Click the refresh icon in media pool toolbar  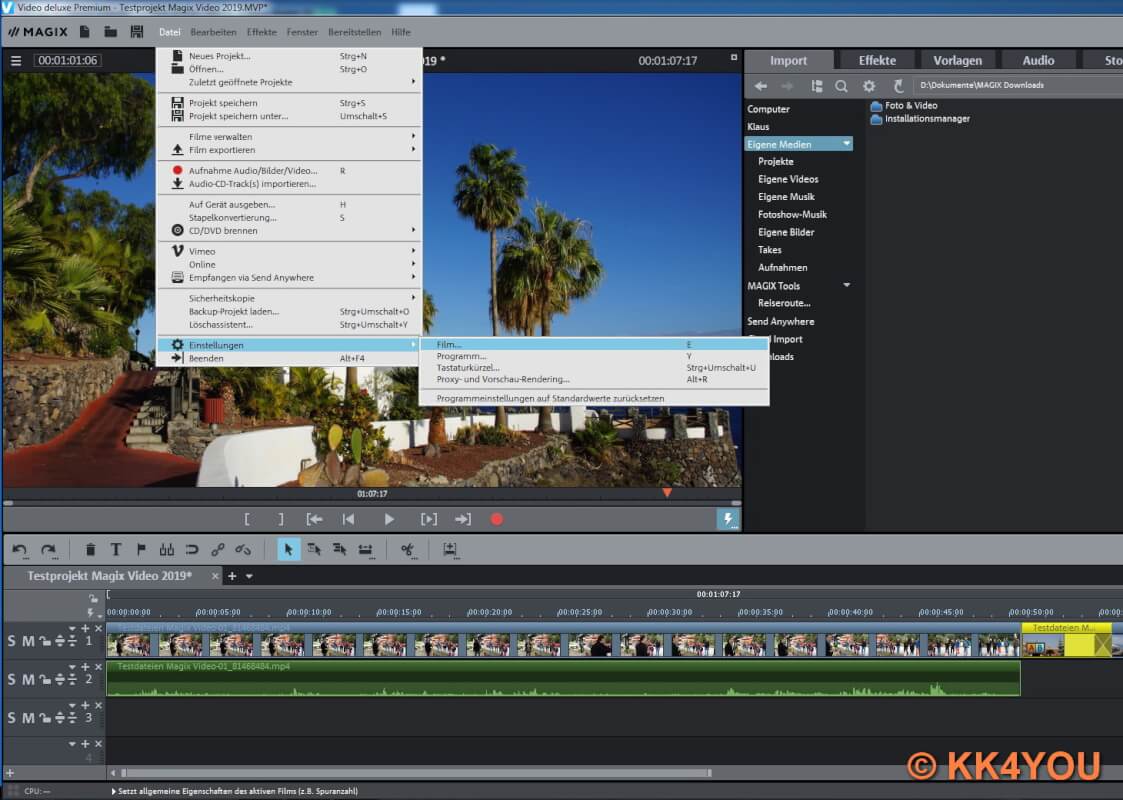coord(898,86)
